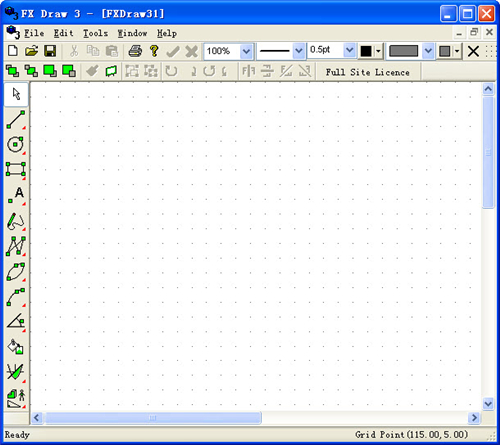500x445 pixels.
Task: Click the grey vertical flip icon
Action: click(x=267, y=71)
